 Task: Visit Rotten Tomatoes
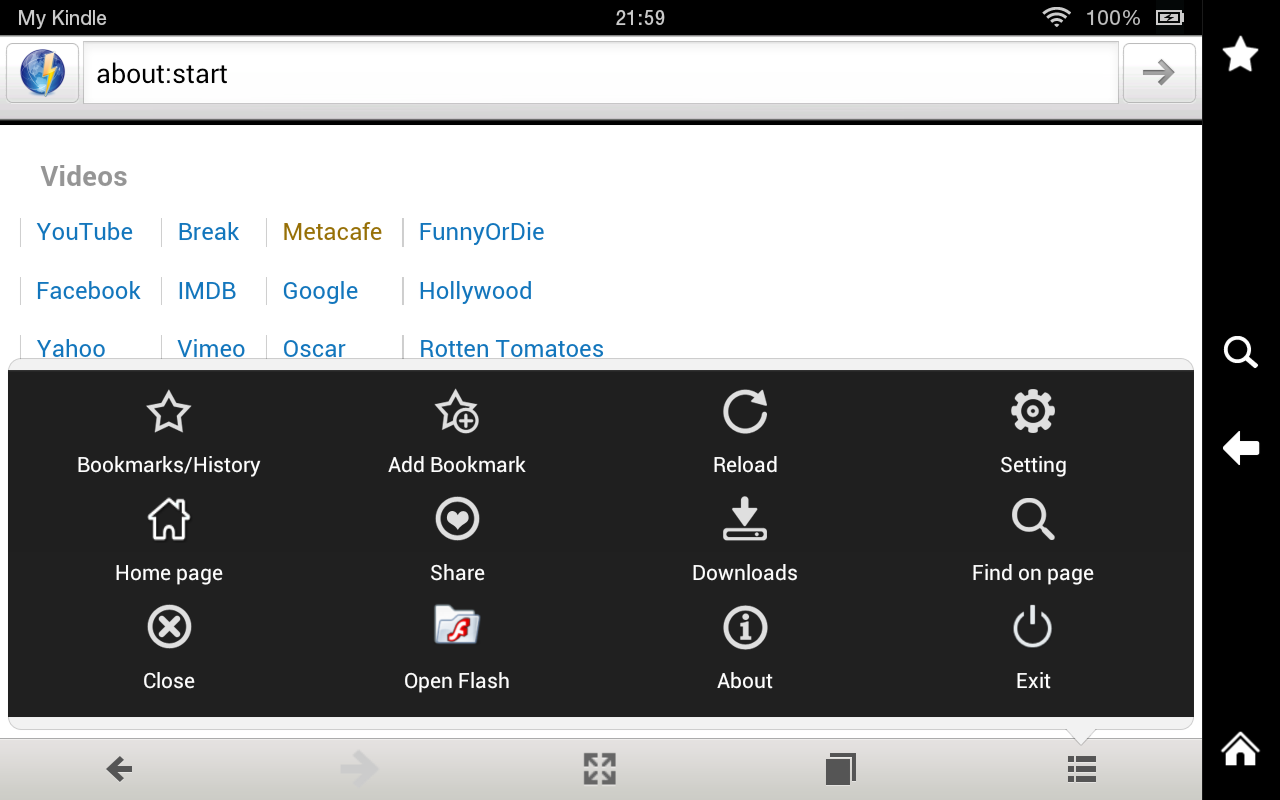511,348
